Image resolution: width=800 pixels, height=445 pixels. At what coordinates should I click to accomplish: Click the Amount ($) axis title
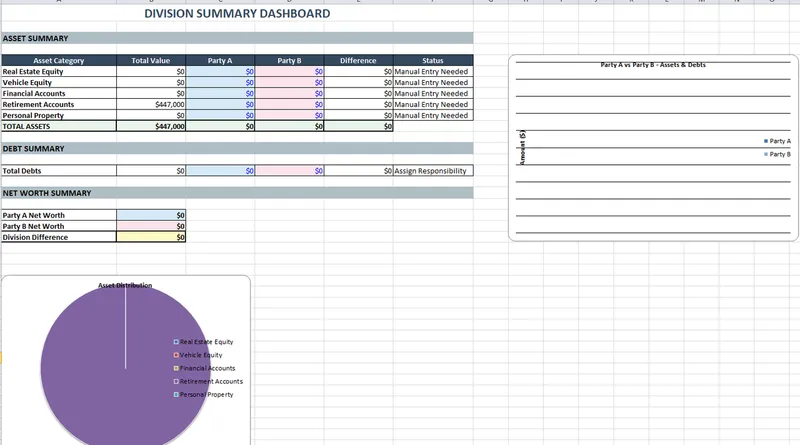tap(522, 147)
